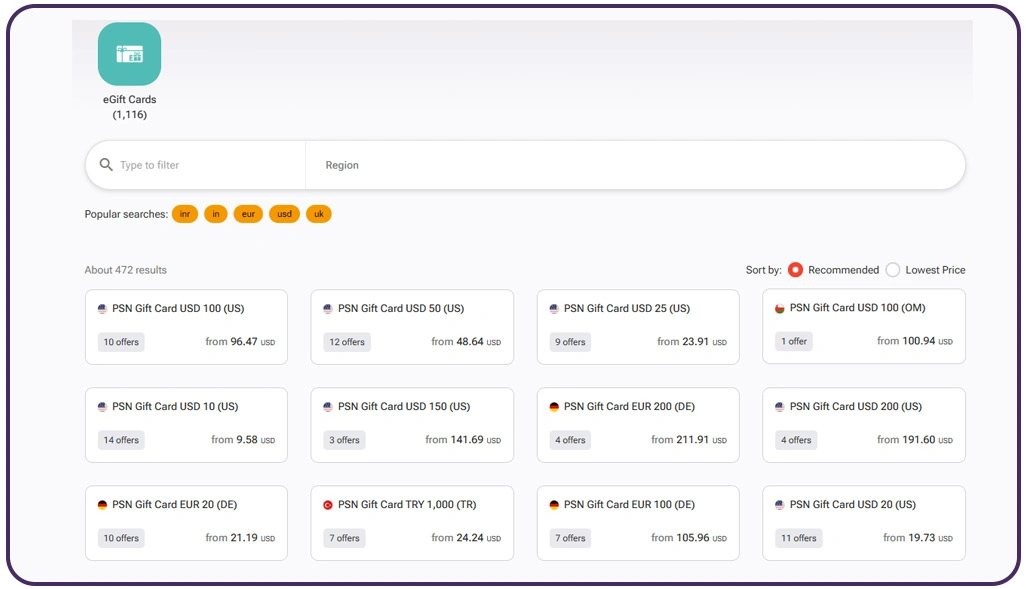The width and height of the screenshot is (1026, 589).
Task: Click the search magnifier icon
Action: point(105,164)
